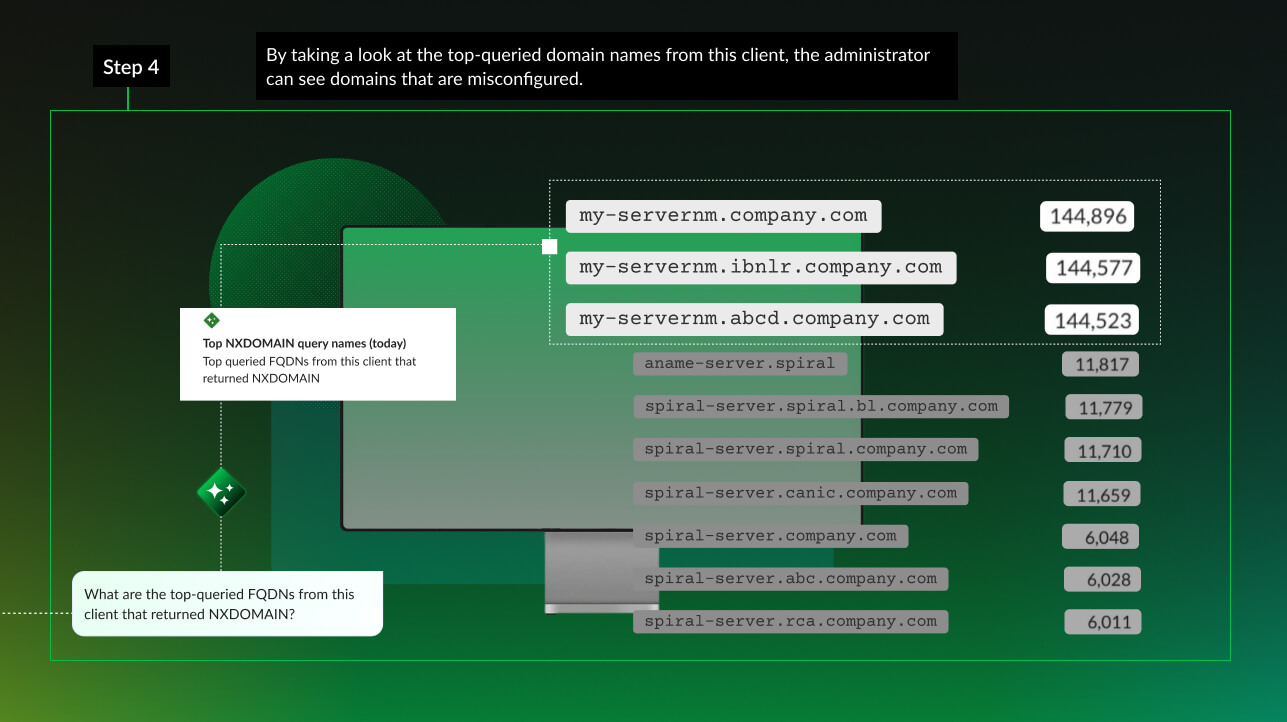Click spiral-server.canic.company.com entry
This screenshot has width=1287, height=722.
pos(801,493)
